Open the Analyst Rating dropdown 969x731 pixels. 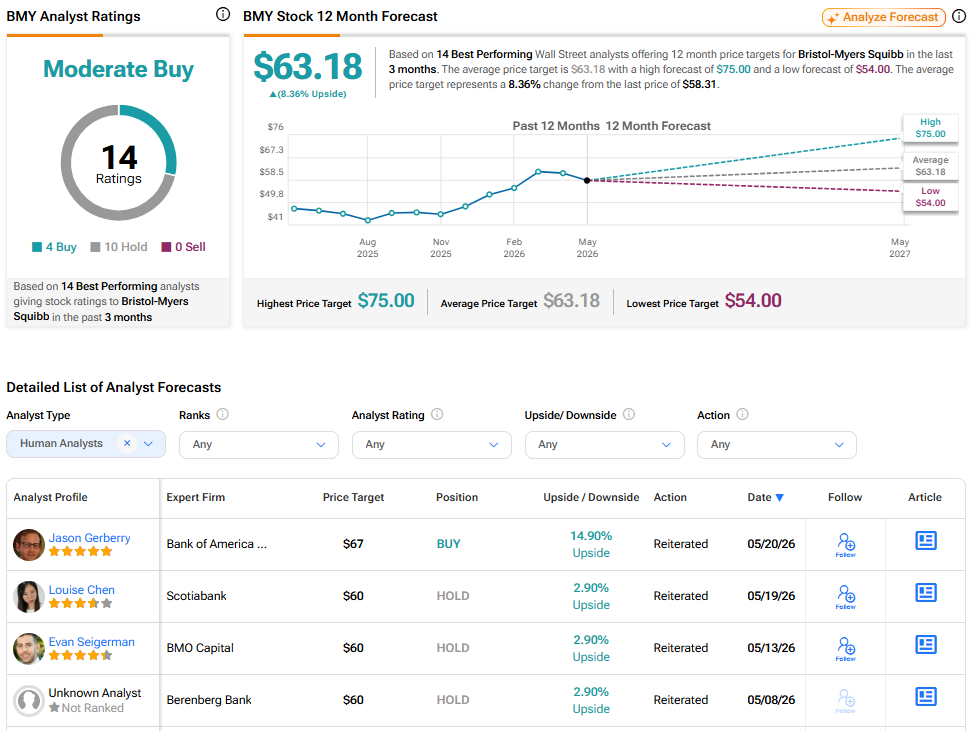coord(431,445)
